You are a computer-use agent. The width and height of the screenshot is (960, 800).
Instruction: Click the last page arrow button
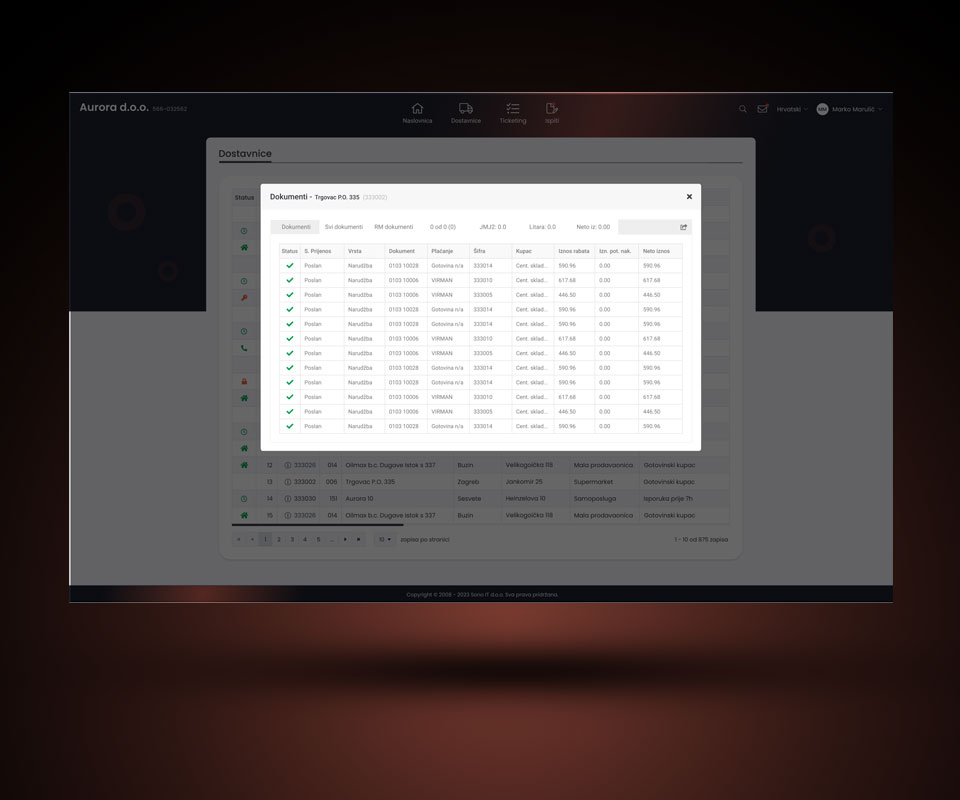coord(359,539)
